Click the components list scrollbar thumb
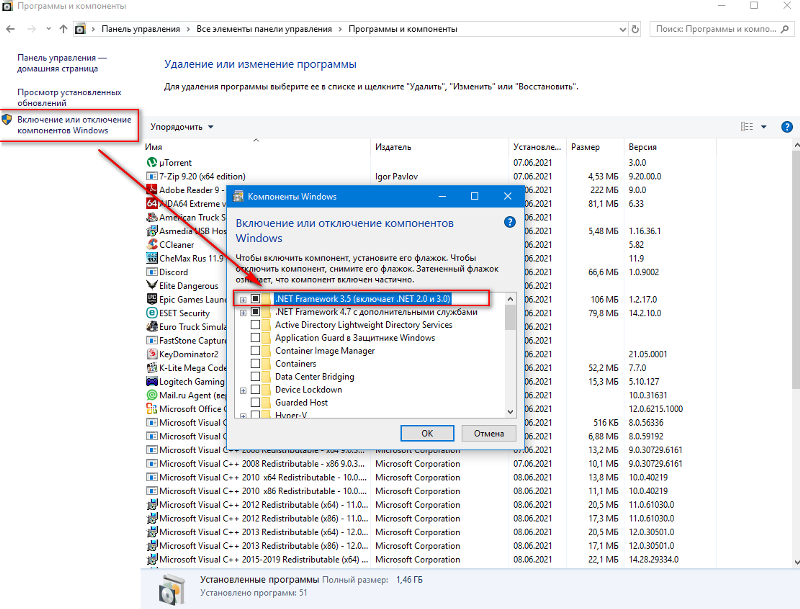The image size is (800, 609). (510, 317)
